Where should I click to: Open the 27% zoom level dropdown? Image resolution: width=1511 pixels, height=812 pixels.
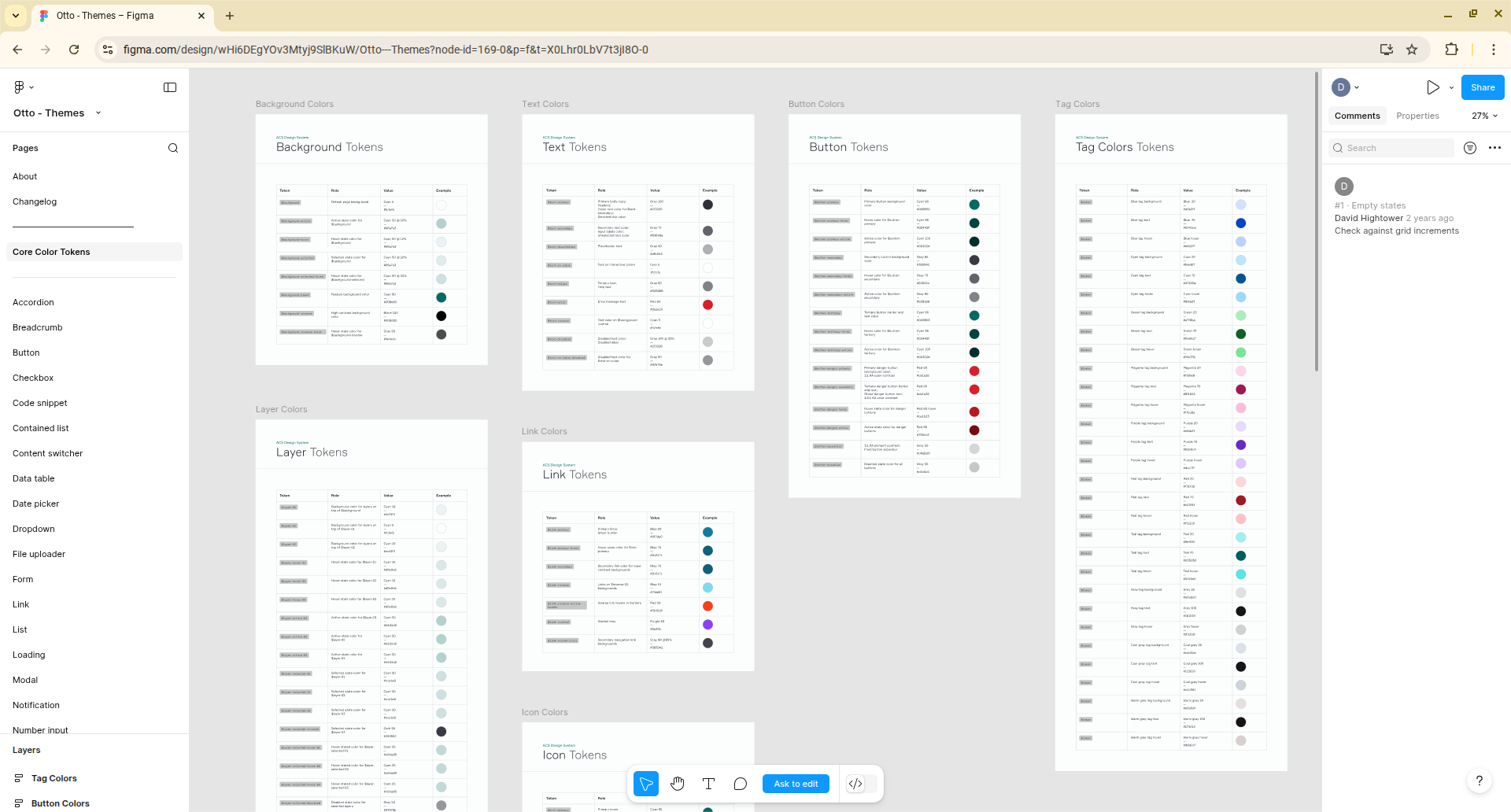click(1484, 116)
